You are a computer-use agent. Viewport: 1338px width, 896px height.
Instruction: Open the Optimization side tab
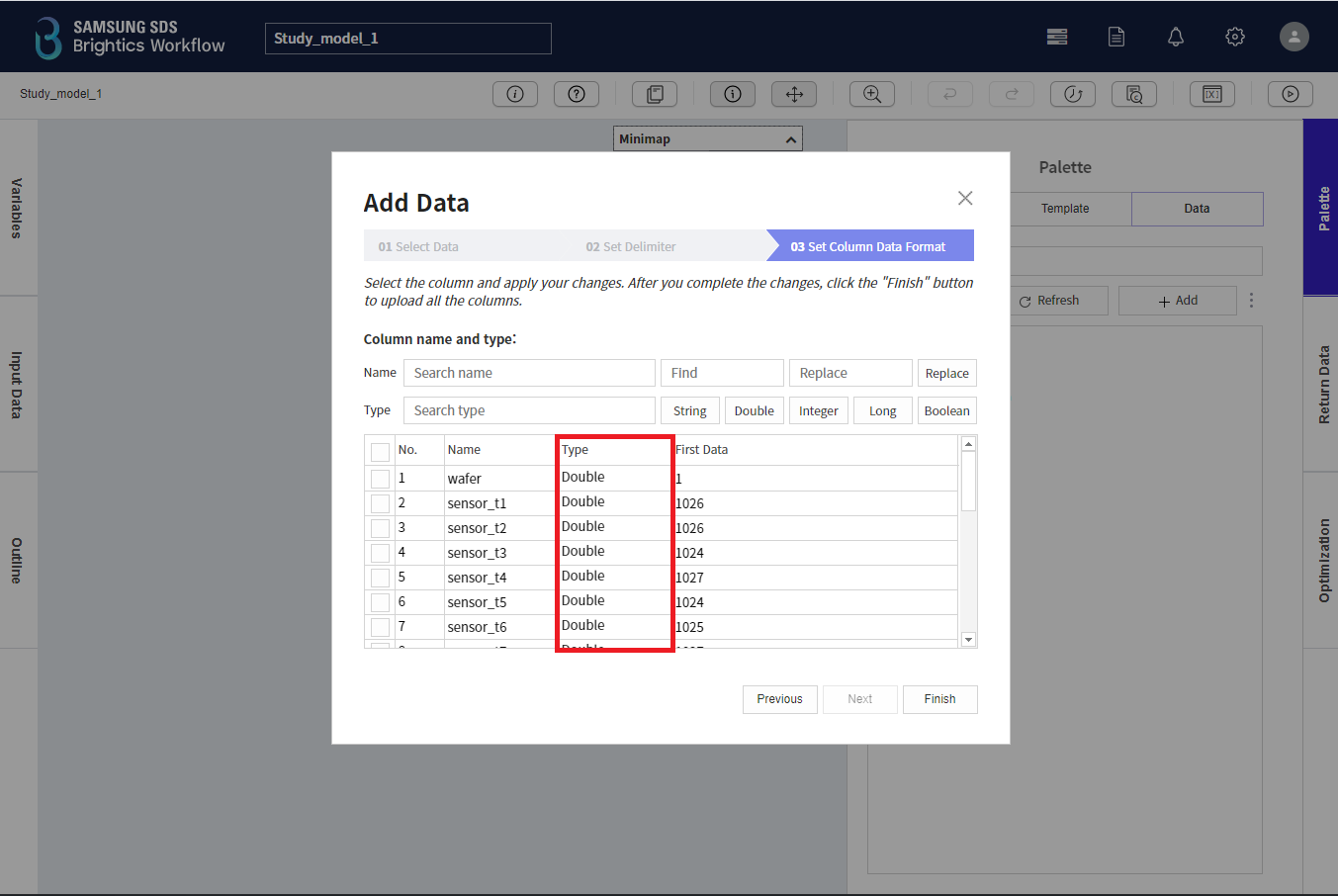click(x=1321, y=560)
